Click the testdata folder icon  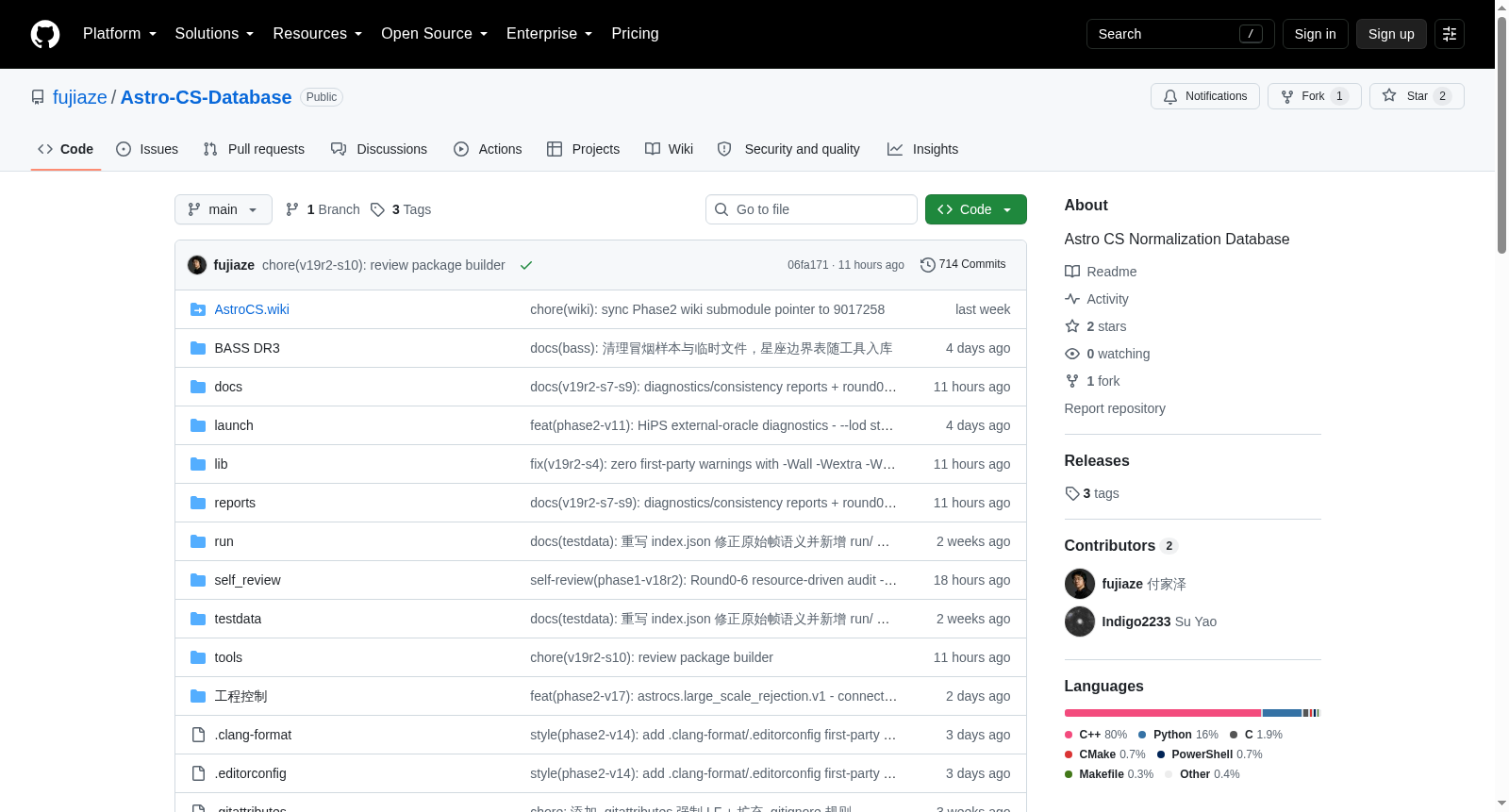(198, 619)
